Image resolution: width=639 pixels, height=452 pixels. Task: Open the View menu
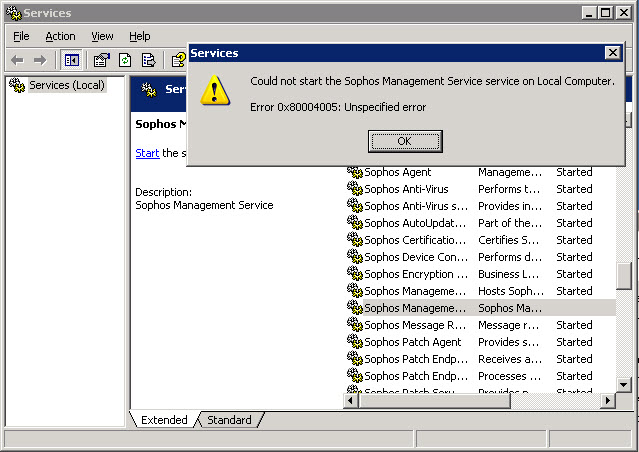point(102,36)
